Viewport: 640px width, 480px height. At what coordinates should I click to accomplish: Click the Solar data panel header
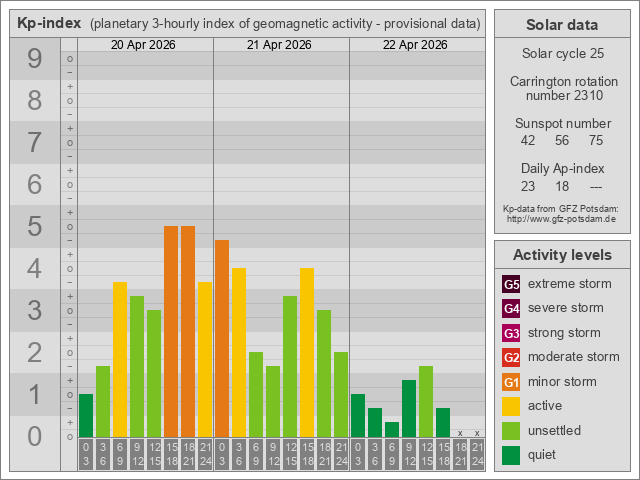tap(561, 25)
